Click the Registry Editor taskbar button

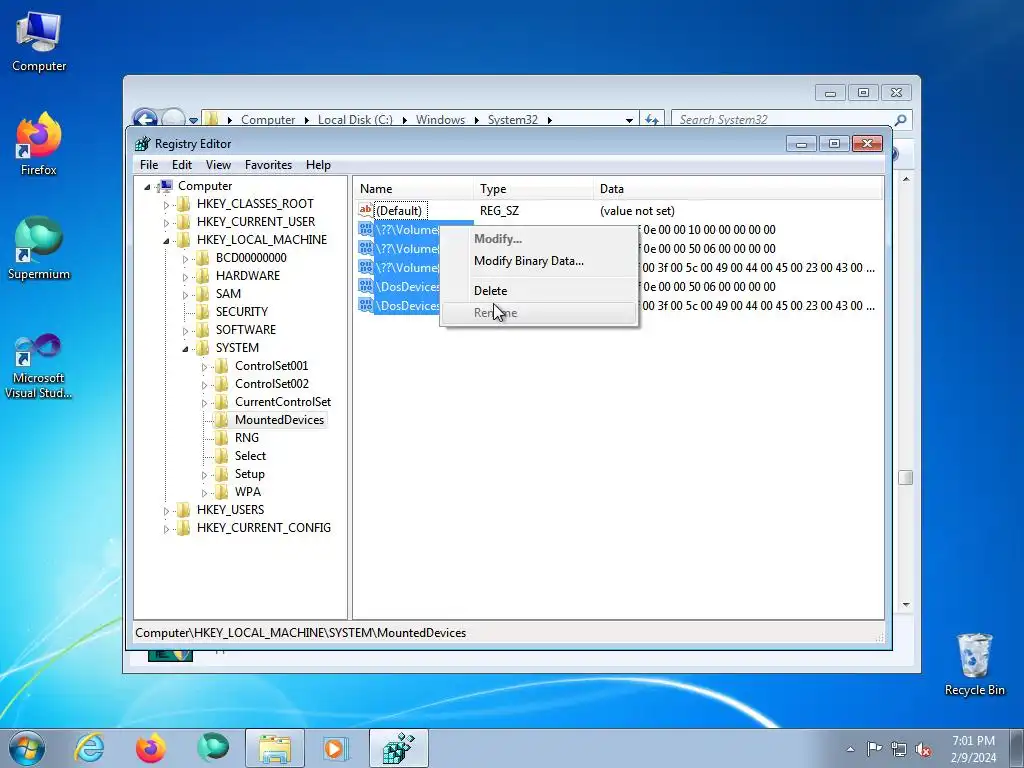[x=398, y=748]
